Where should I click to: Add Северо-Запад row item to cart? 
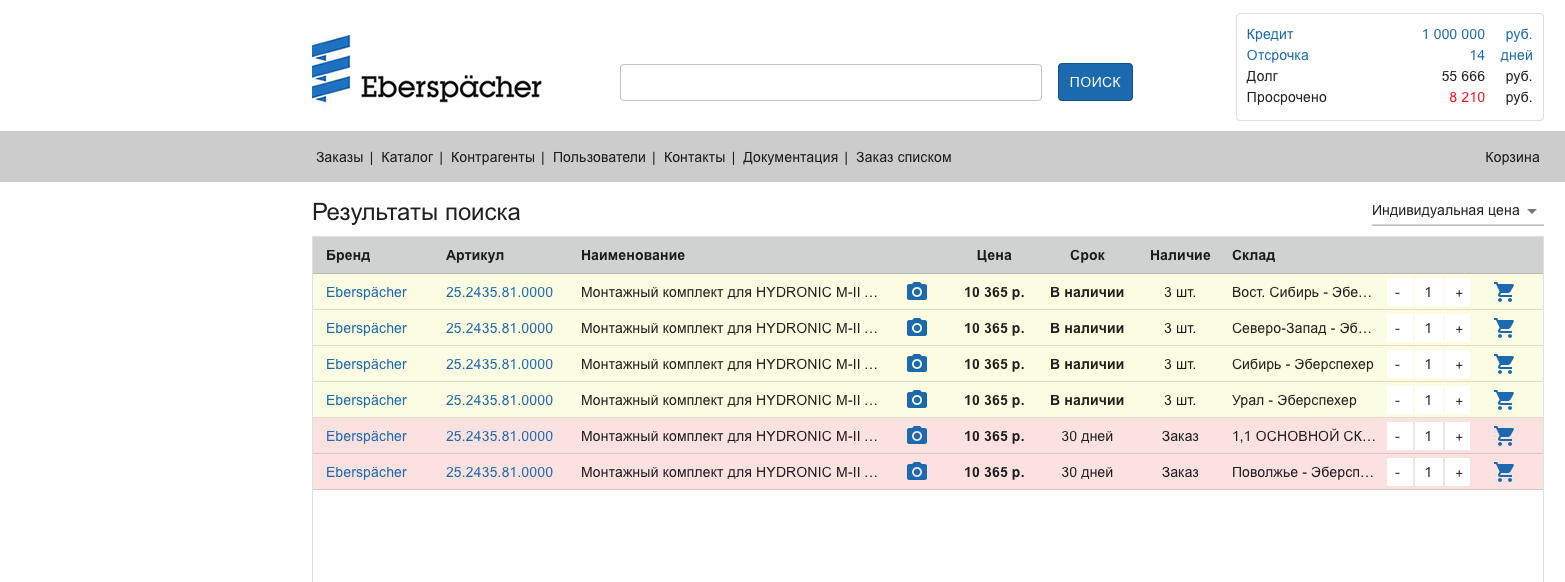click(x=1504, y=328)
